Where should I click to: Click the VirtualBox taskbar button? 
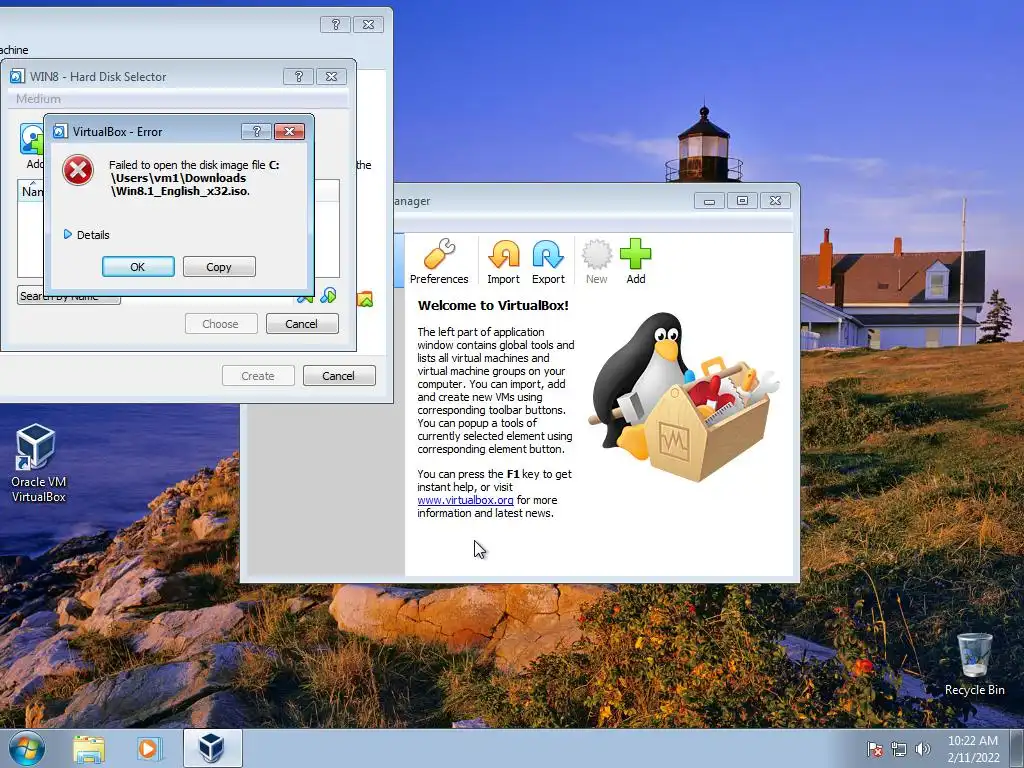click(x=212, y=748)
